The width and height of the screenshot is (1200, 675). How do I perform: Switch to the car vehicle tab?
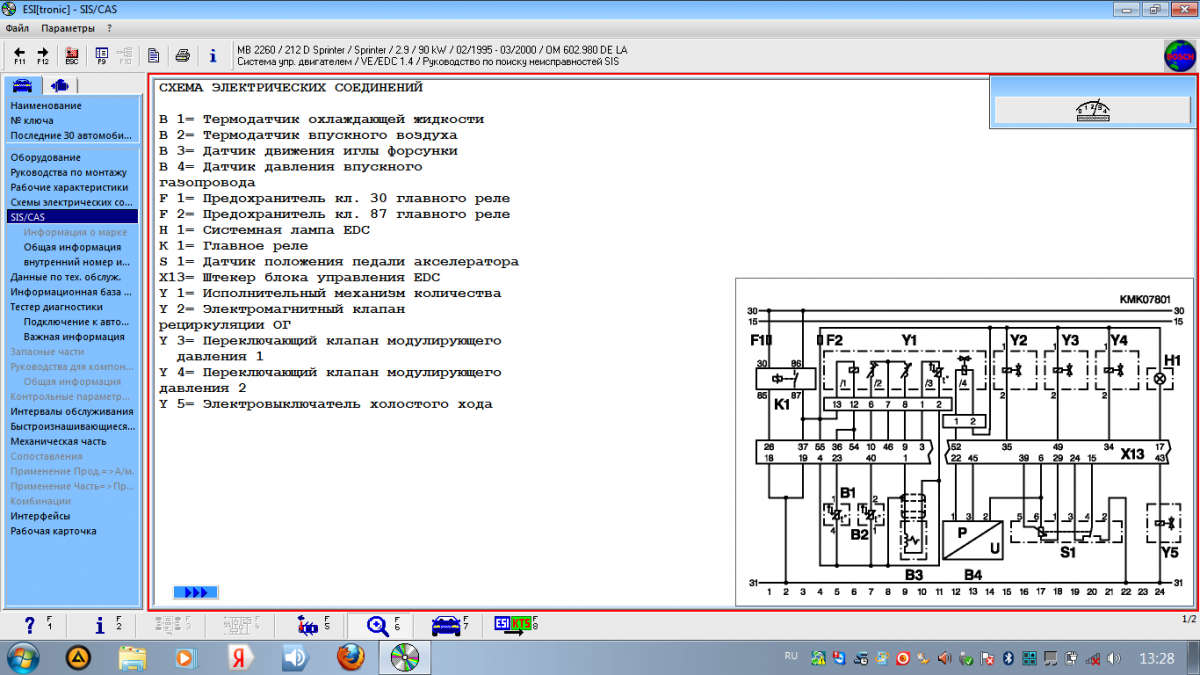pyautogui.click(x=23, y=85)
